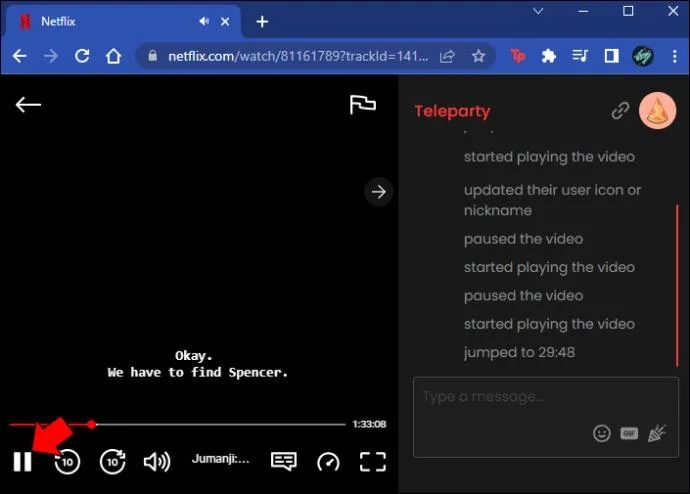Skip forward 10 seconds
The width and height of the screenshot is (690, 494).
click(x=113, y=461)
